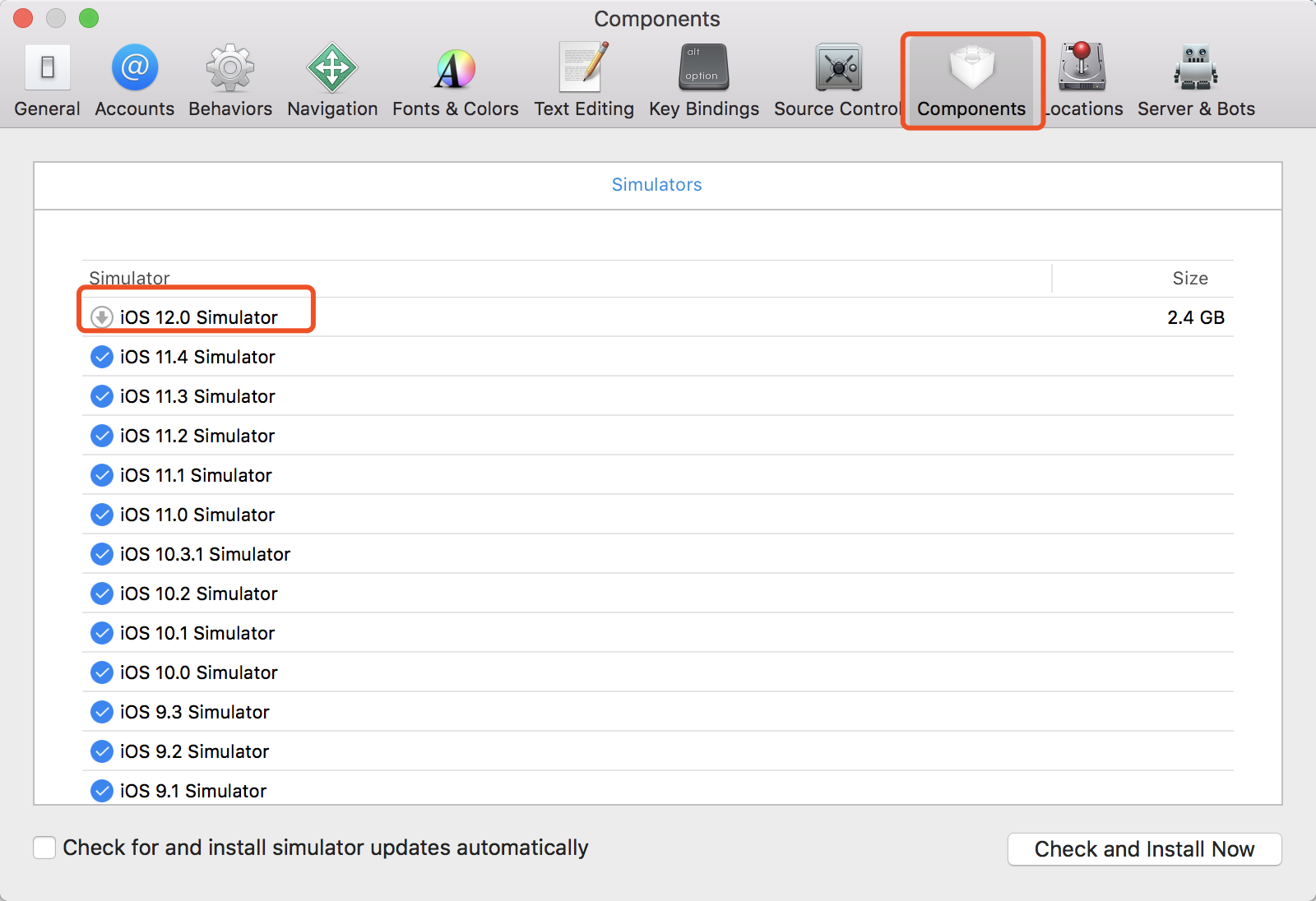Click the iOS 11.4 Simulator installed checkmark
The width and height of the screenshot is (1316, 901).
coord(102,357)
